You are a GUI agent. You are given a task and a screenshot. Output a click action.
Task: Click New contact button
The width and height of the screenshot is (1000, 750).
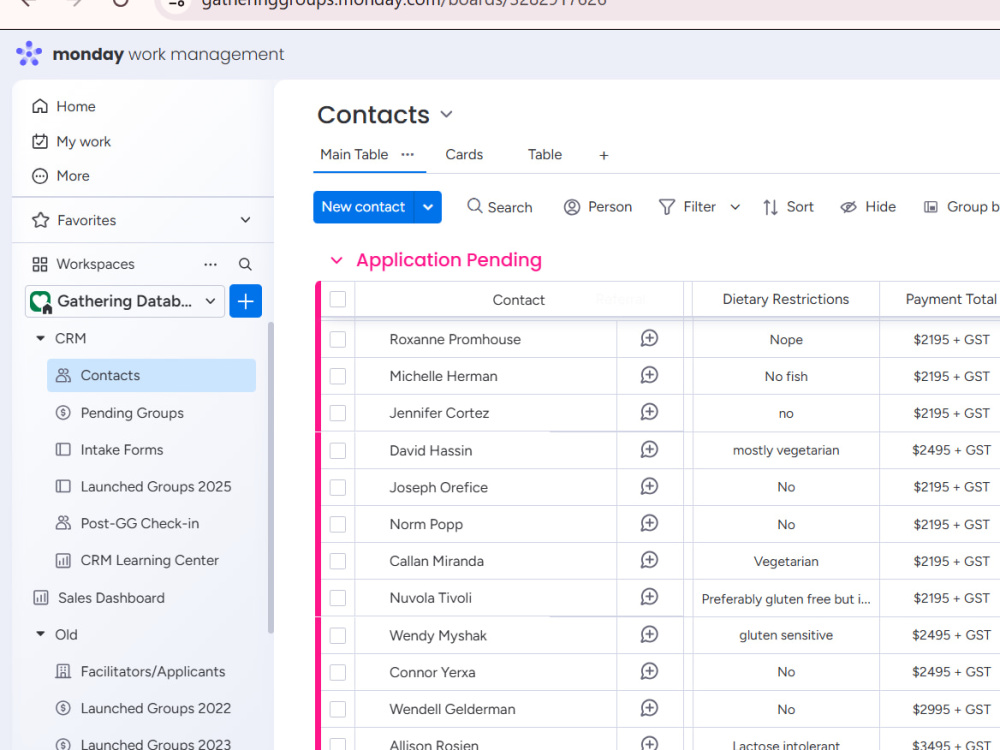click(x=364, y=207)
